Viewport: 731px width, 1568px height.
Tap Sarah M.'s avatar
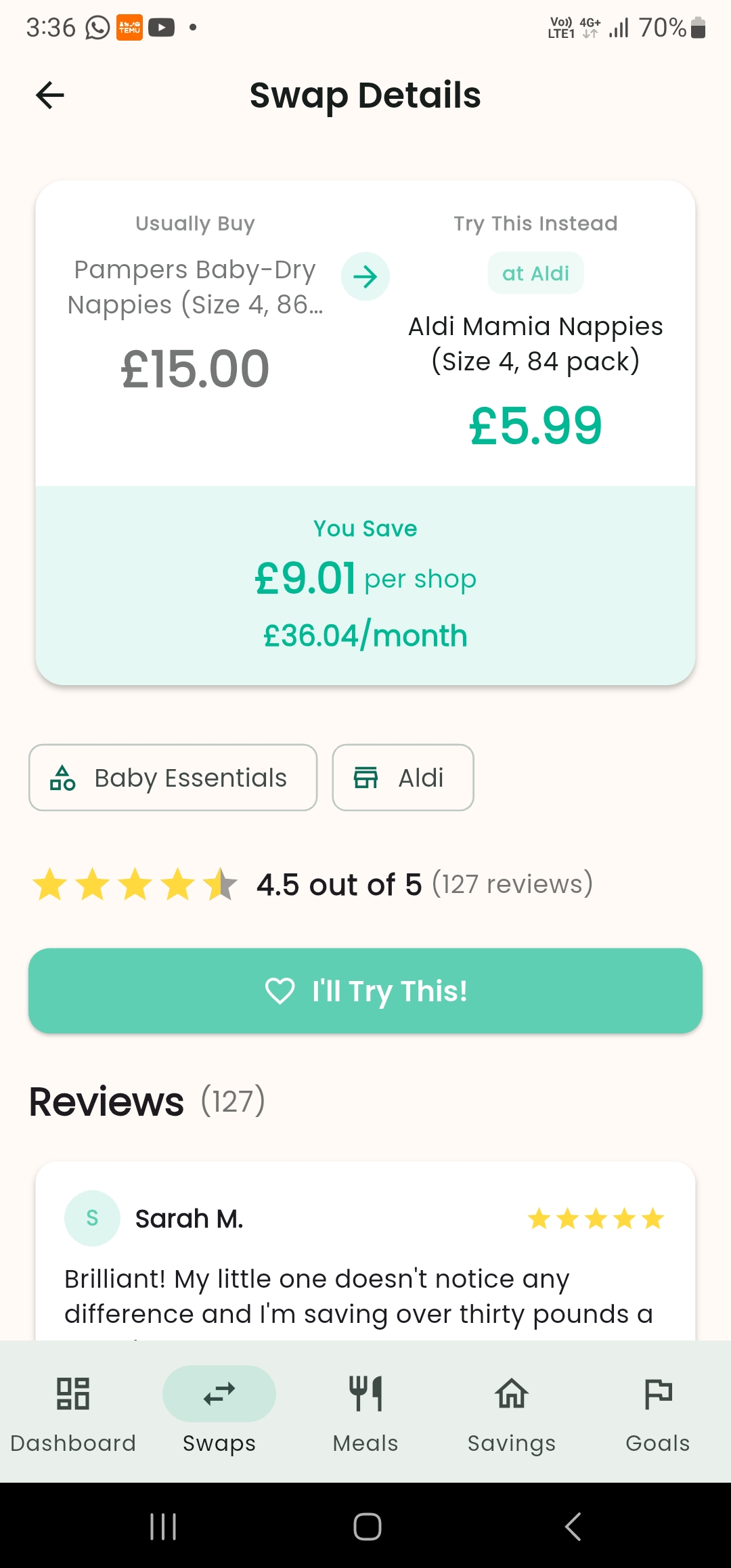click(x=92, y=1219)
